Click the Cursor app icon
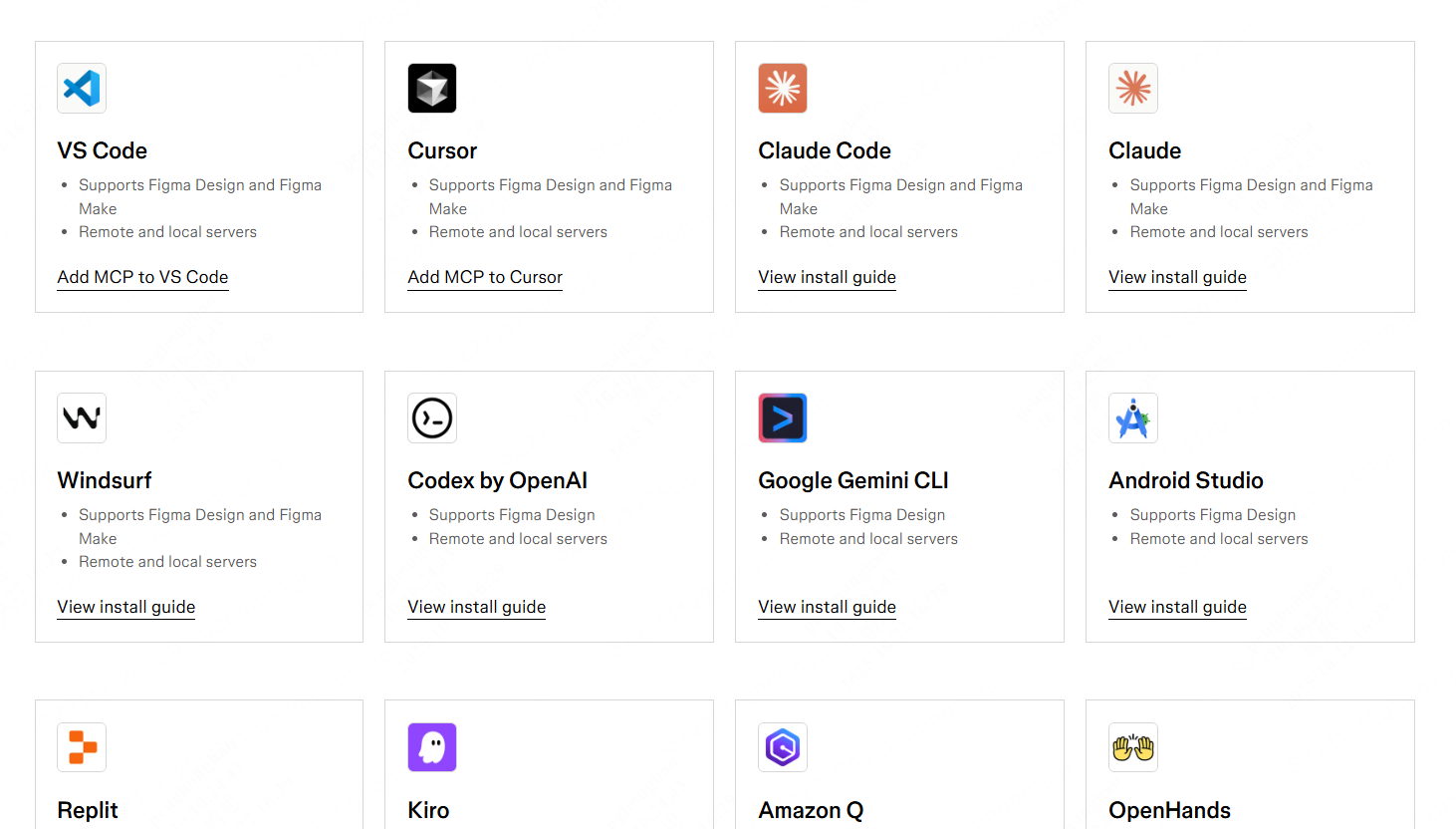Image resolution: width=1456 pixels, height=829 pixels. click(432, 89)
